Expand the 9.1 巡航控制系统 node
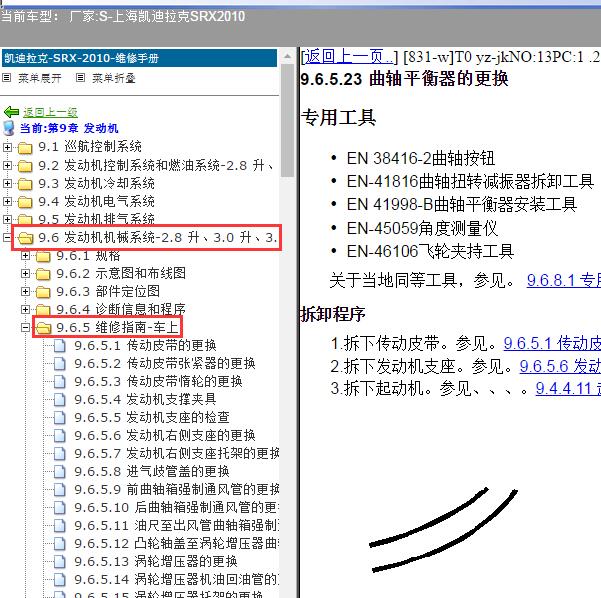Screen dimensions: 601x598 pyautogui.click(x=7, y=147)
